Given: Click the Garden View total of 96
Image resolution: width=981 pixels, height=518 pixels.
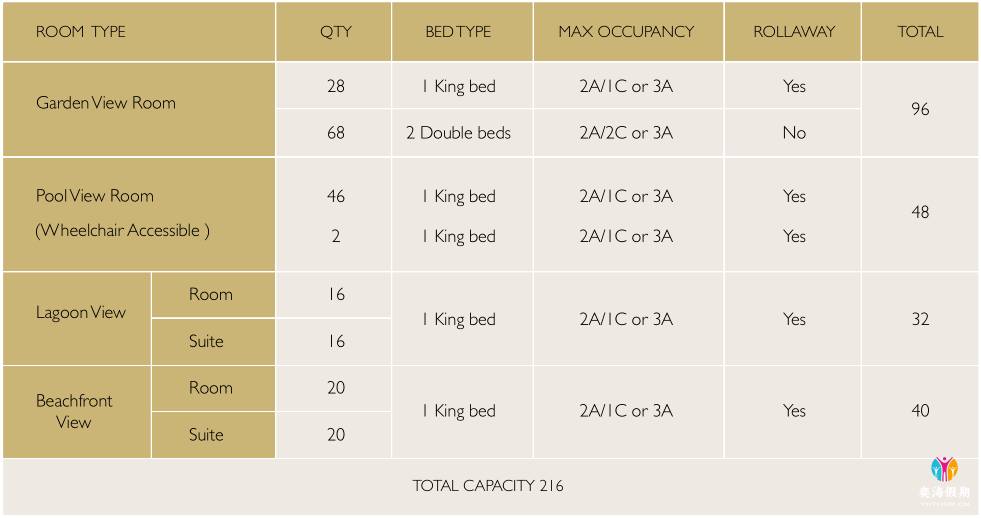Looking at the screenshot, I should click(x=920, y=109).
